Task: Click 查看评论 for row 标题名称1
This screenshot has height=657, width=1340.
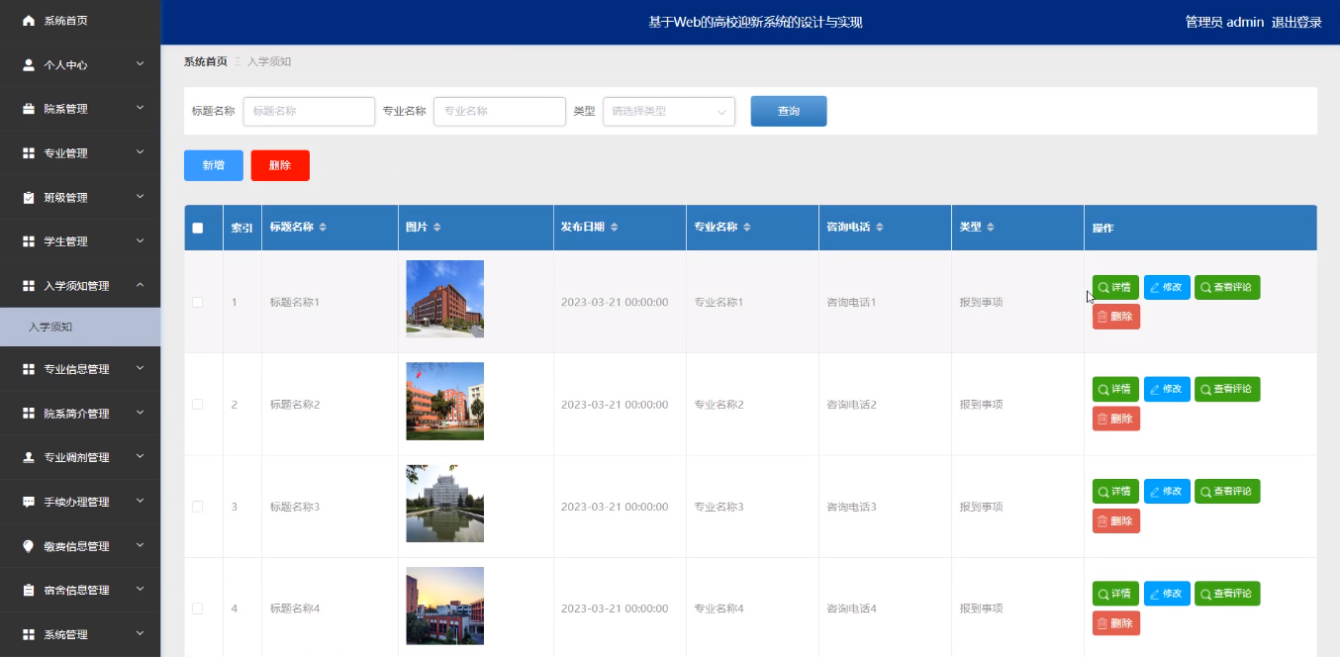Action: pyautogui.click(x=1227, y=287)
